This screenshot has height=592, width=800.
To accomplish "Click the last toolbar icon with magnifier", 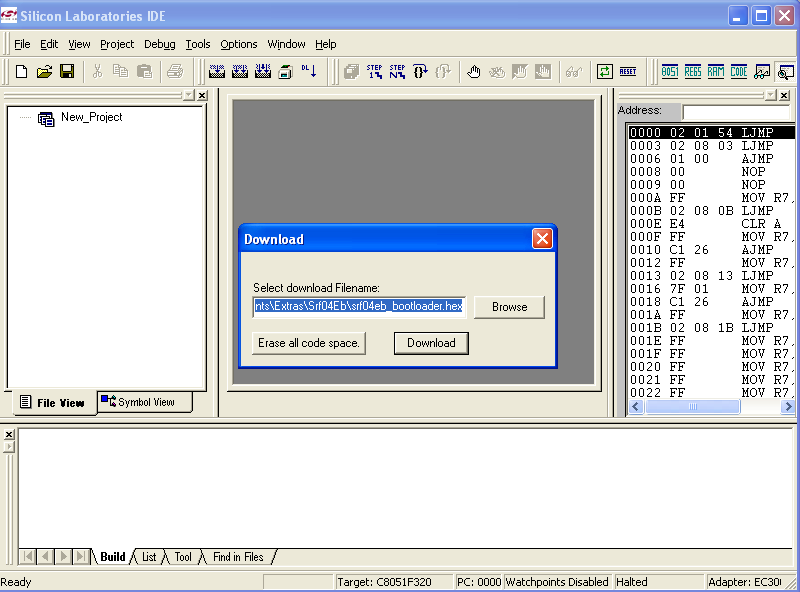I will point(786,71).
